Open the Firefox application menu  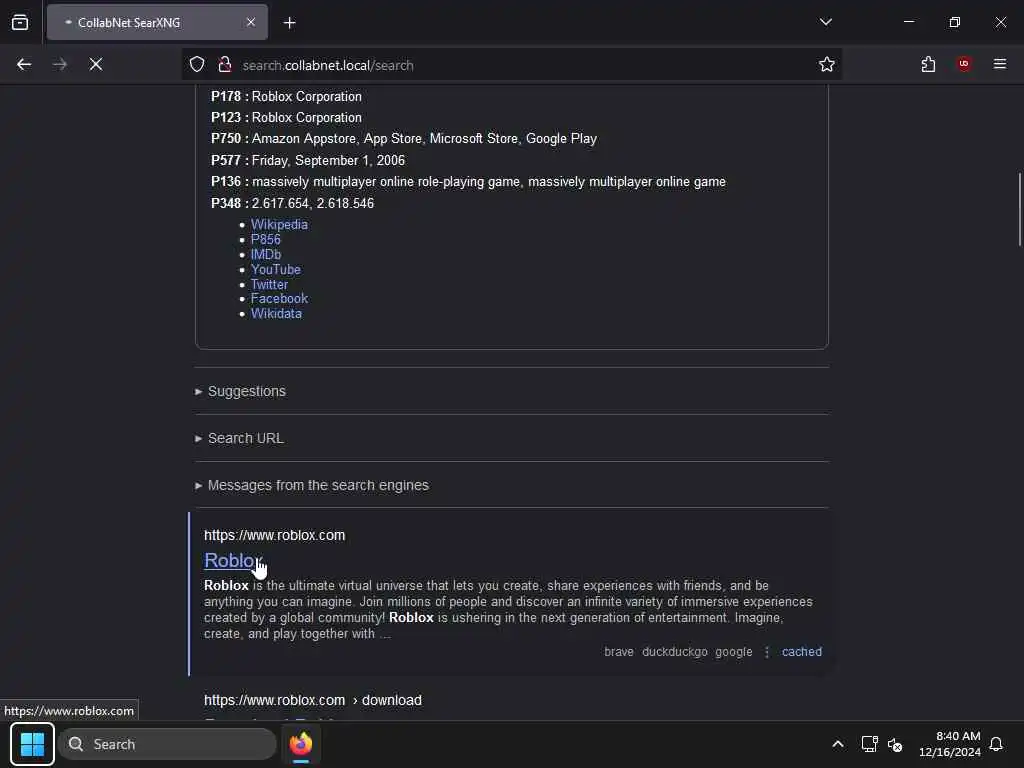tap(1000, 64)
